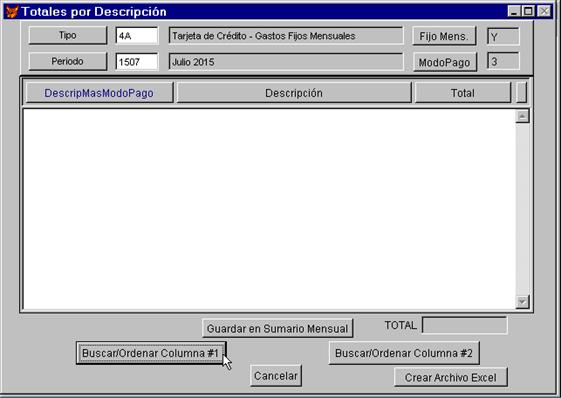Image resolution: width=561 pixels, height=398 pixels.
Task: Click the Total column header
Action: pyautogui.click(x=463, y=93)
